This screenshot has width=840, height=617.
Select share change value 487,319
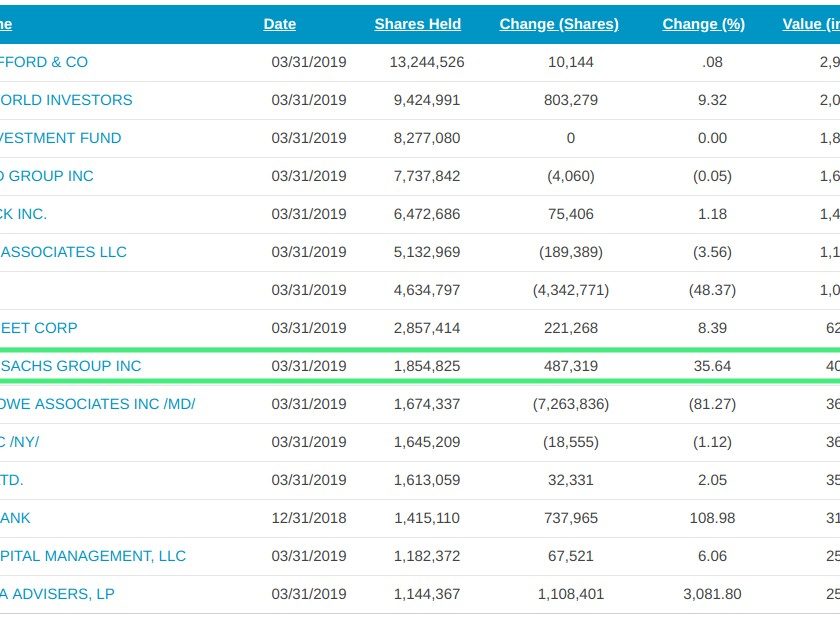point(571,366)
